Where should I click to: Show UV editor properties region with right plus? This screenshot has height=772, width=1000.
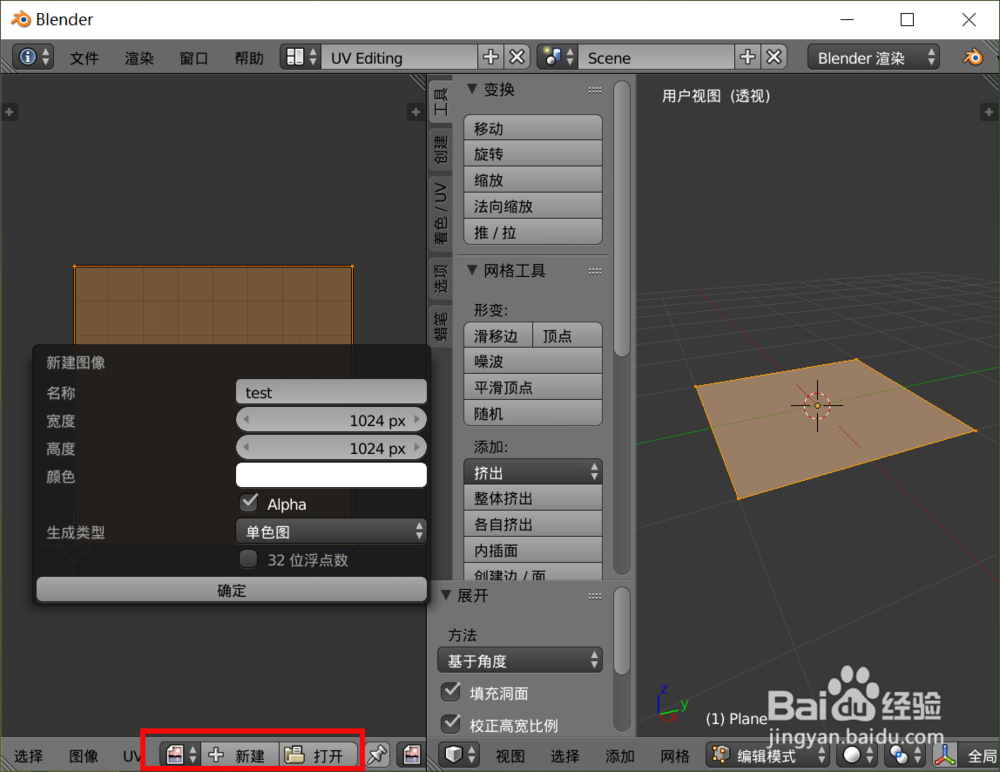click(x=416, y=112)
